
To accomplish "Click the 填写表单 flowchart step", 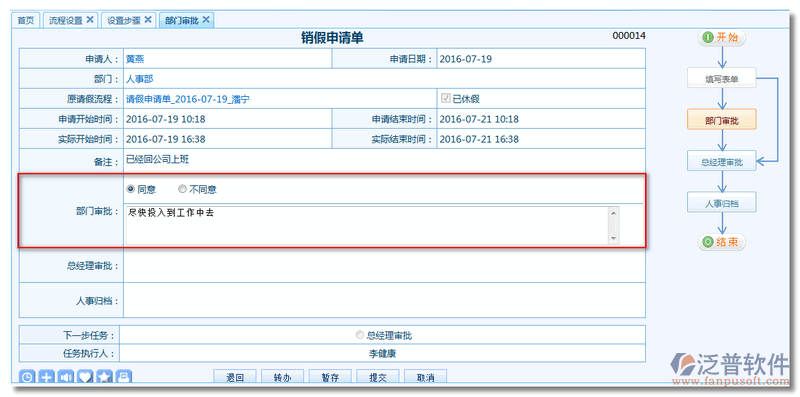I will 721,79.
